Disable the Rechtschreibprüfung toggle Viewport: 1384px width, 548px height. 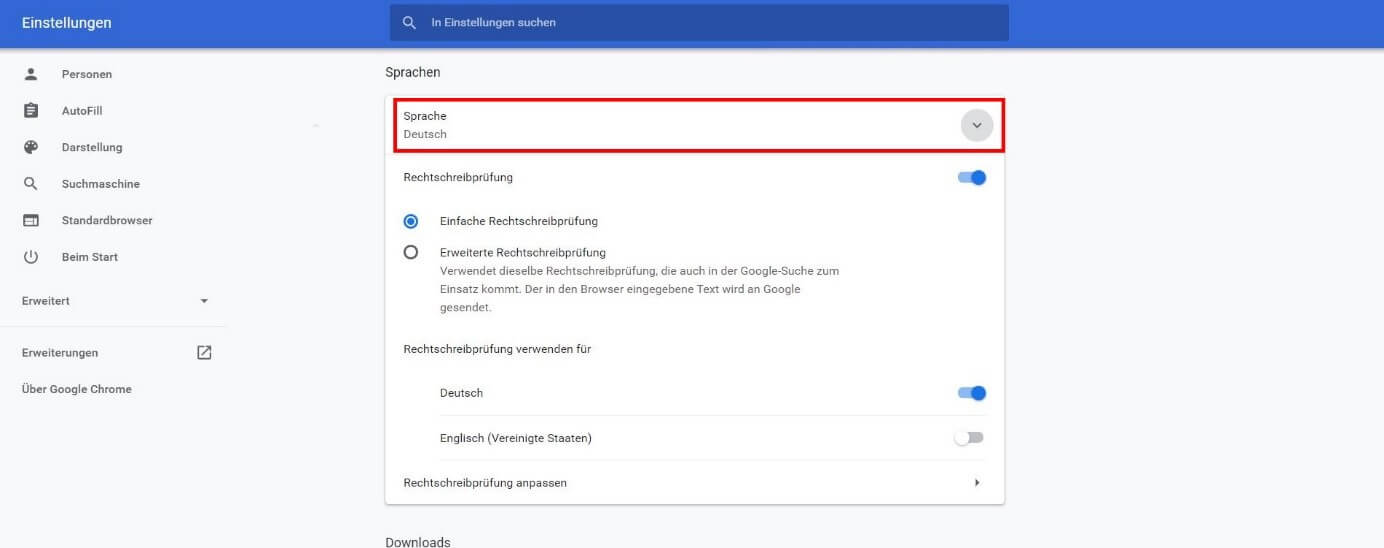[x=972, y=178]
